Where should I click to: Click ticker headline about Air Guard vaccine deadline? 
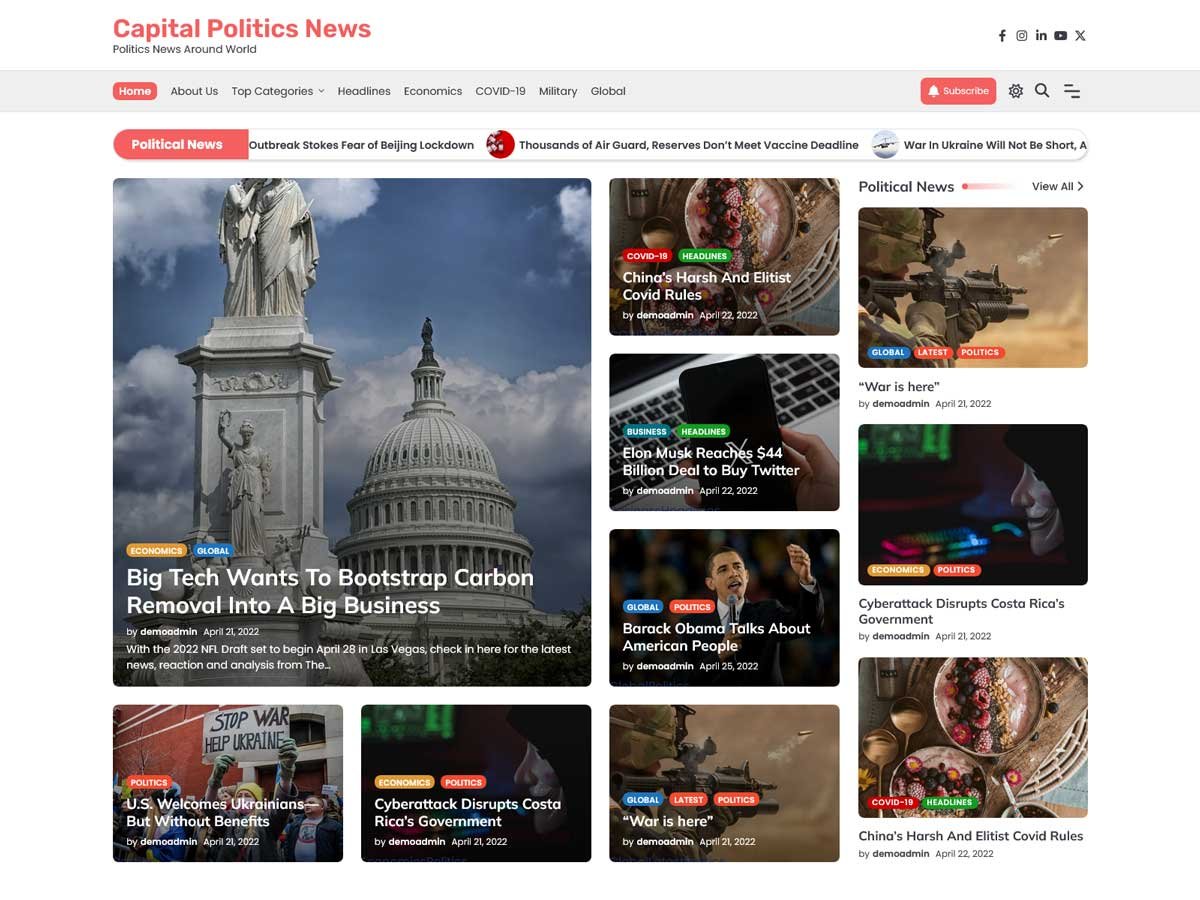pos(688,145)
